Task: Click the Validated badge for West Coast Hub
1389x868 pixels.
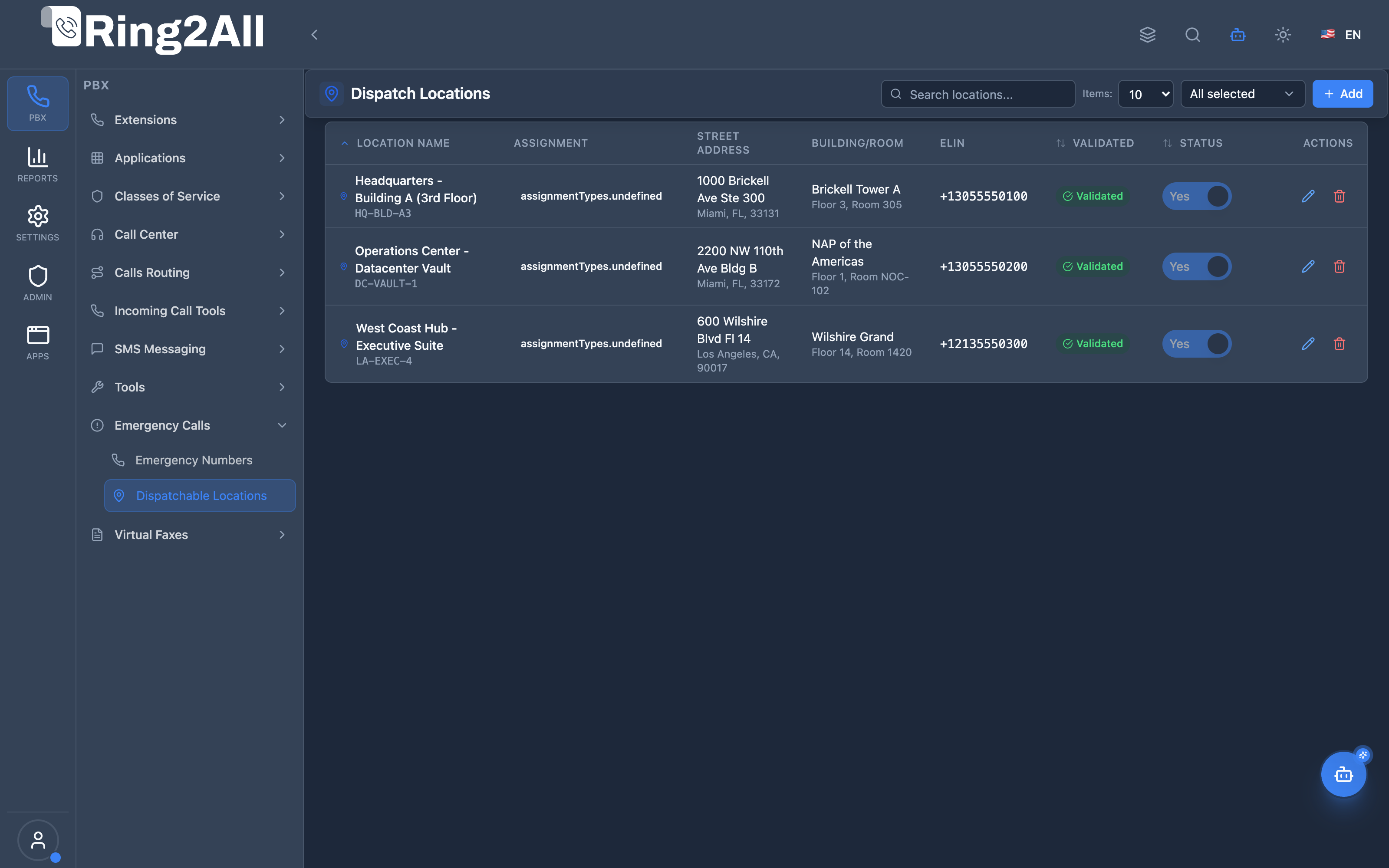Action: coord(1093,344)
